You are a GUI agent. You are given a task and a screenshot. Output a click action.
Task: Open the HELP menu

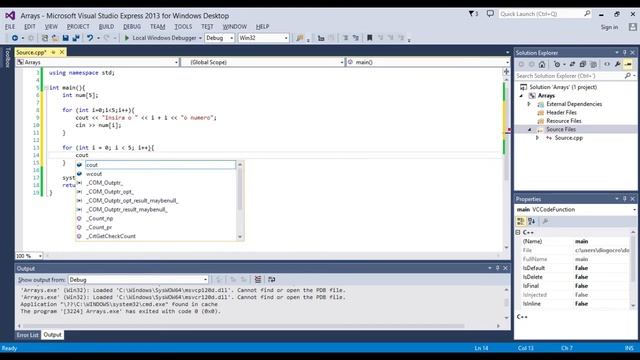[x=262, y=27]
